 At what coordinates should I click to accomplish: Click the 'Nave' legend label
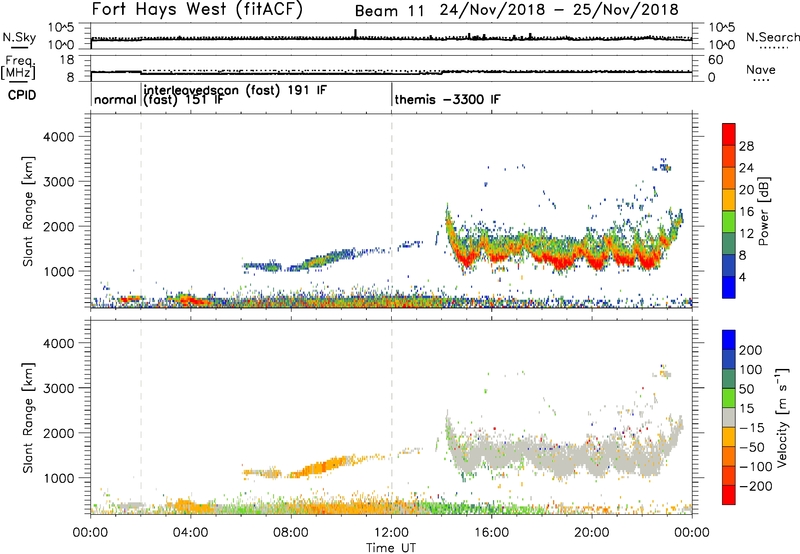761,69
